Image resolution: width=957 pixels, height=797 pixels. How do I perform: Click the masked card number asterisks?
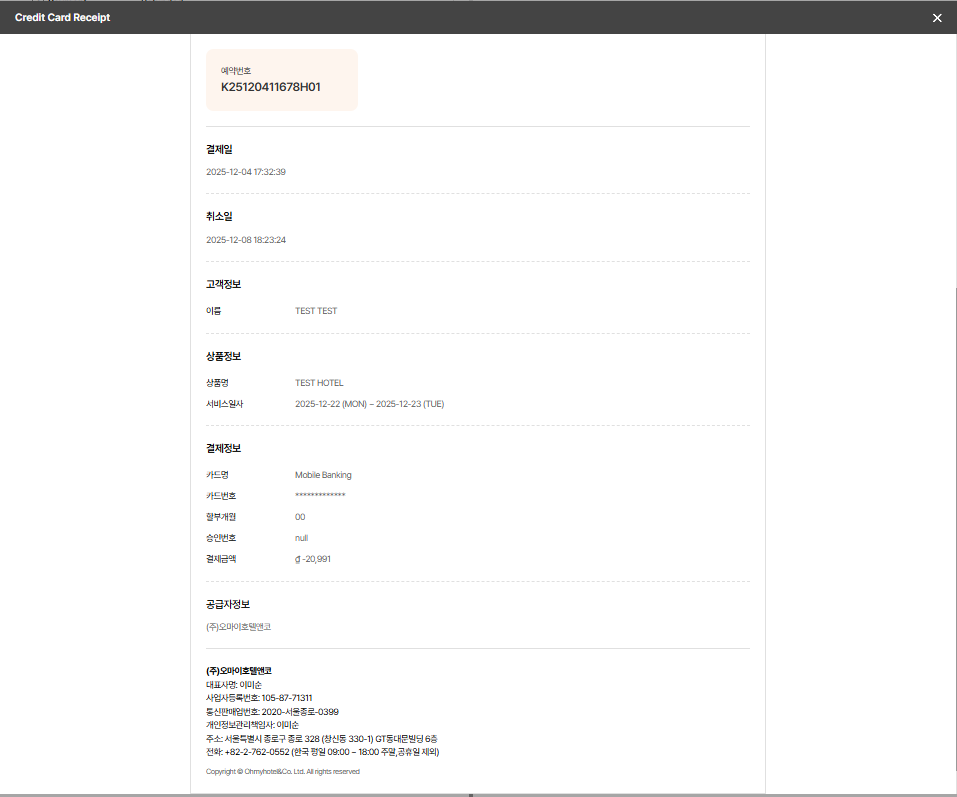(320, 495)
